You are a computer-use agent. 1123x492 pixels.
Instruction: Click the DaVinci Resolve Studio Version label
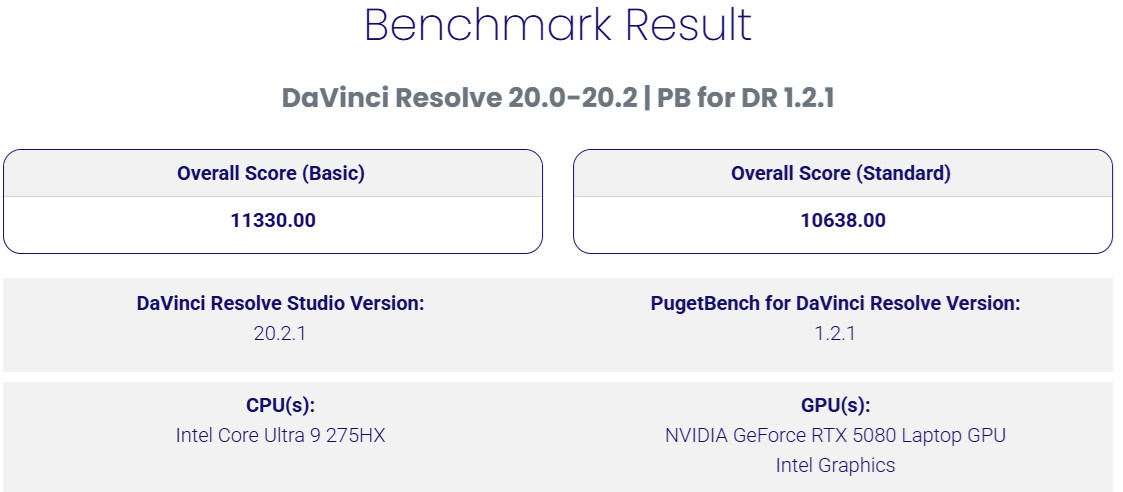coord(280,304)
